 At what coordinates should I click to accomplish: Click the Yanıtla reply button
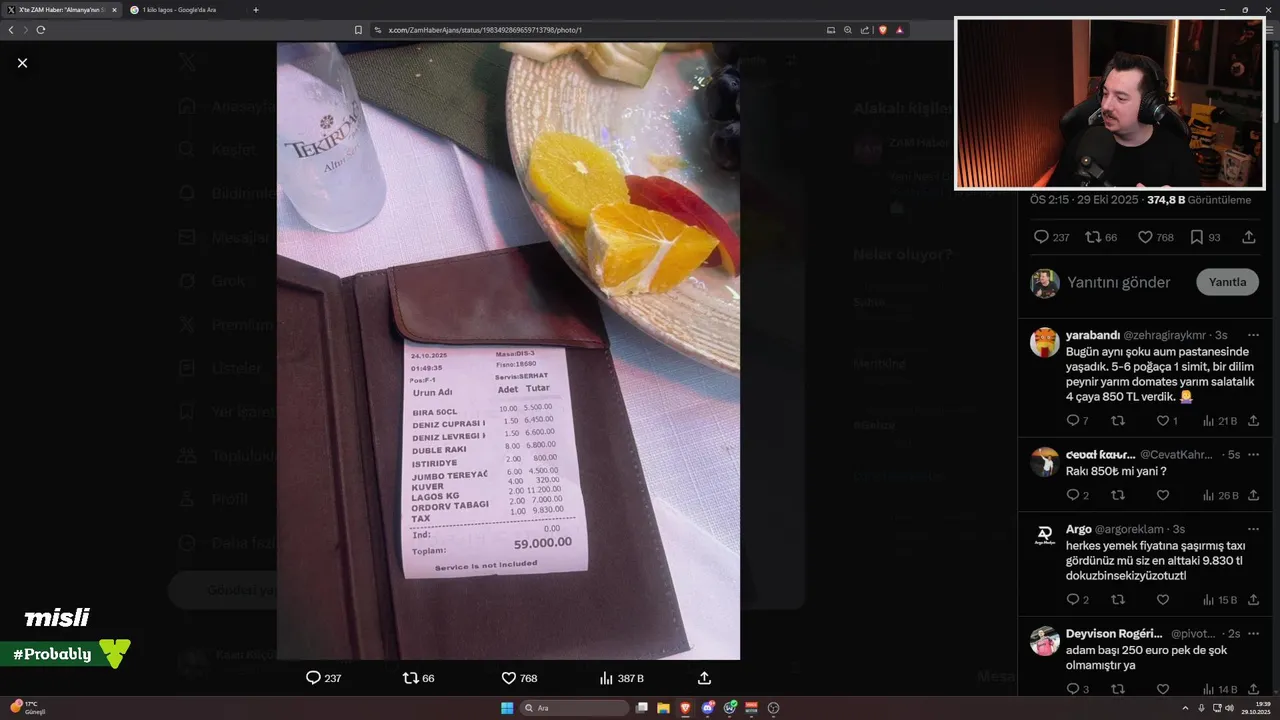tap(1227, 282)
